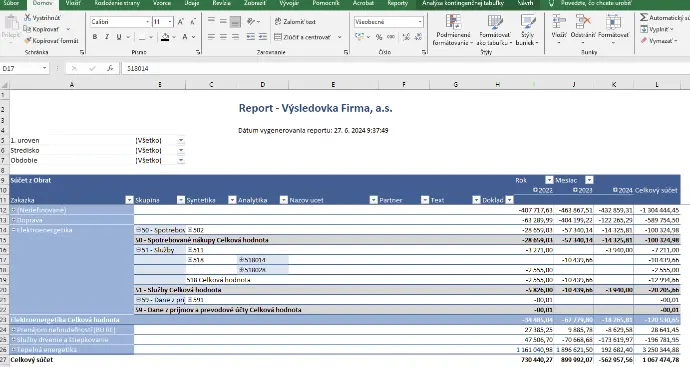Click the select-all corner of the worksheet

tap(4, 84)
